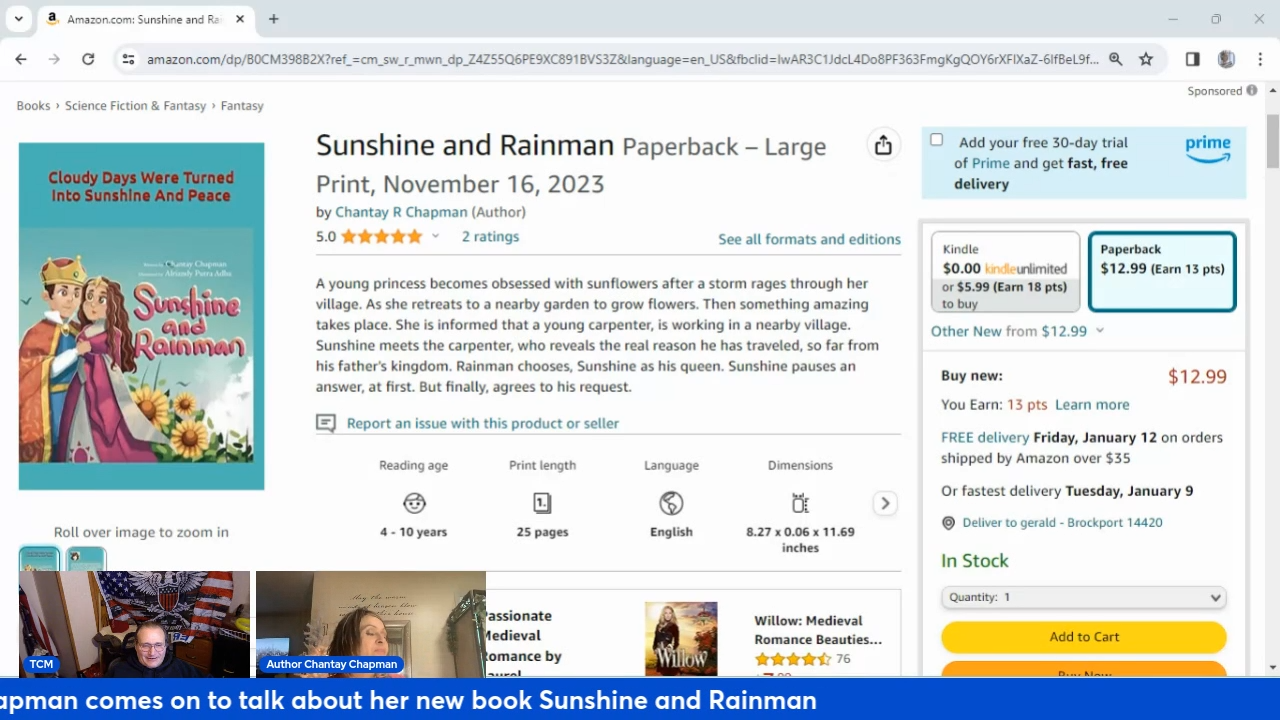Select the Kindle format option

(x=1005, y=272)
